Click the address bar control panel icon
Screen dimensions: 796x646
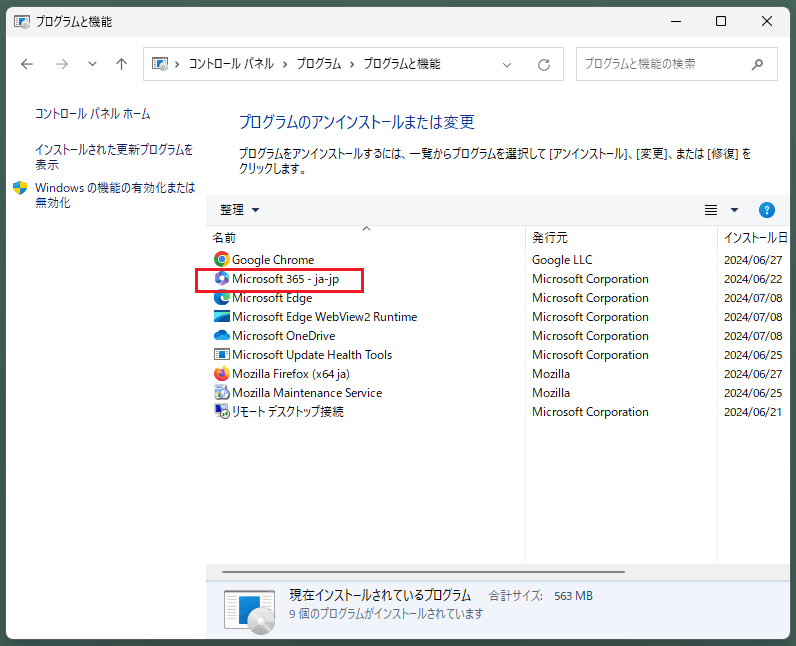(x=160, y=64)
